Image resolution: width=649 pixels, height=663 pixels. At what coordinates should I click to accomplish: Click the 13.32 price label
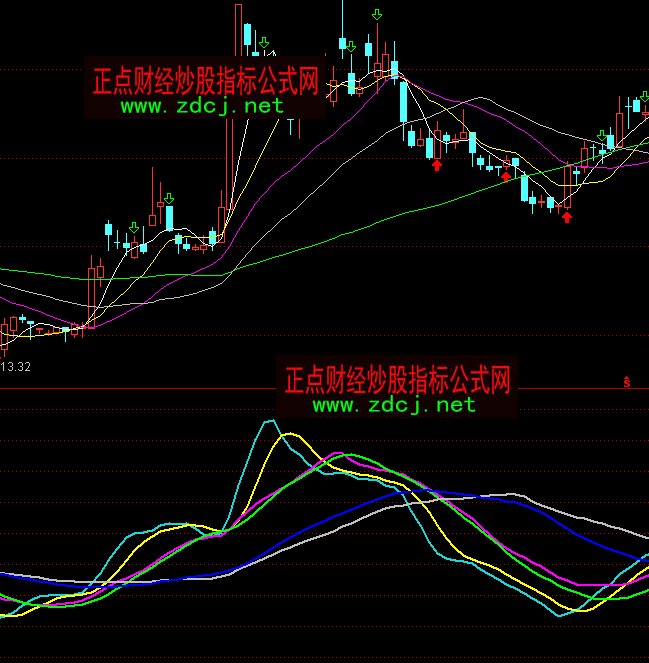pos(16,367)
